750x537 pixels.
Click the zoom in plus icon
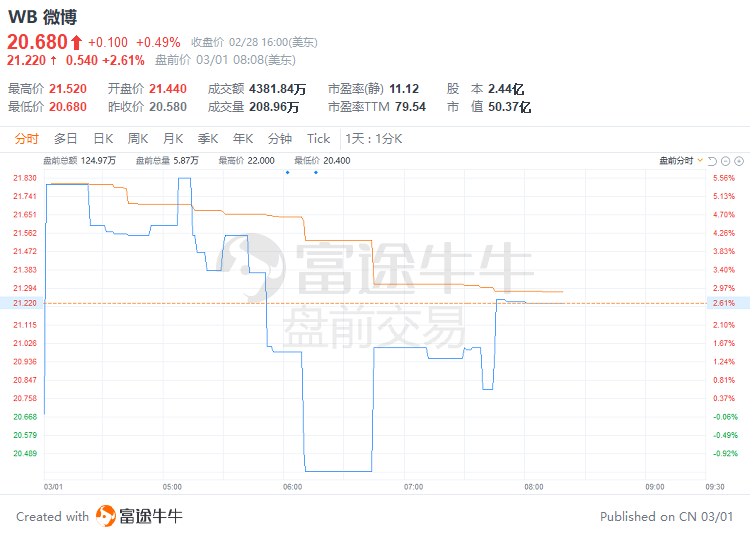point(739,161)
